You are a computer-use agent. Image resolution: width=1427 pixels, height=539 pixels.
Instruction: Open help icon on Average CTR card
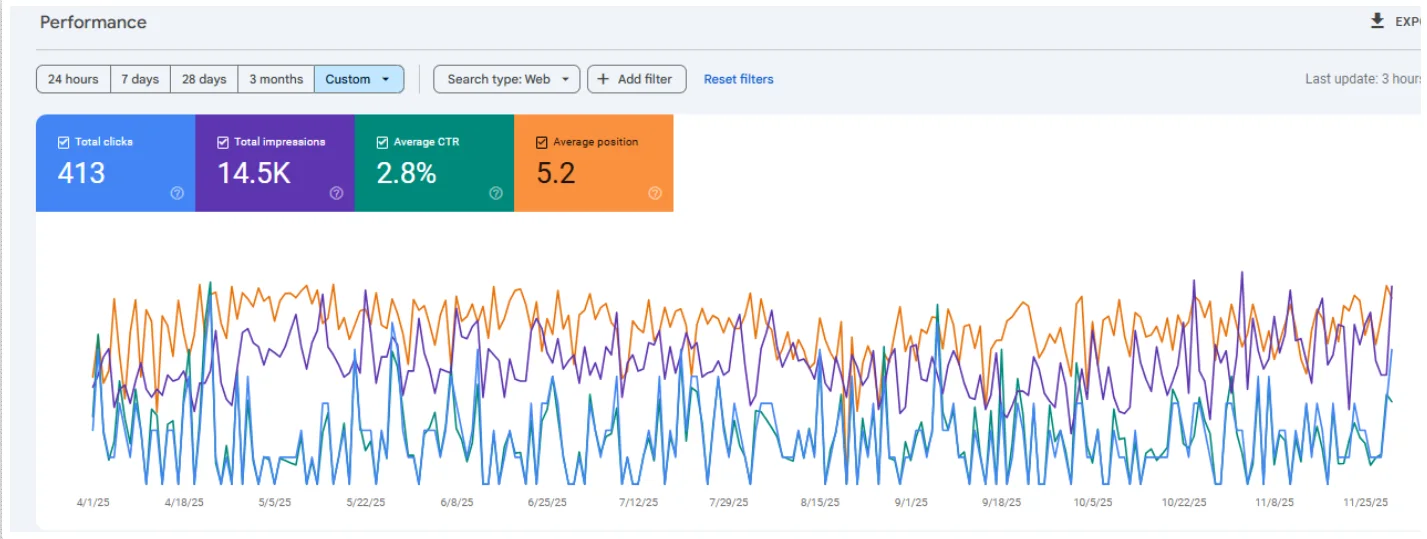(x=496, y=194)
